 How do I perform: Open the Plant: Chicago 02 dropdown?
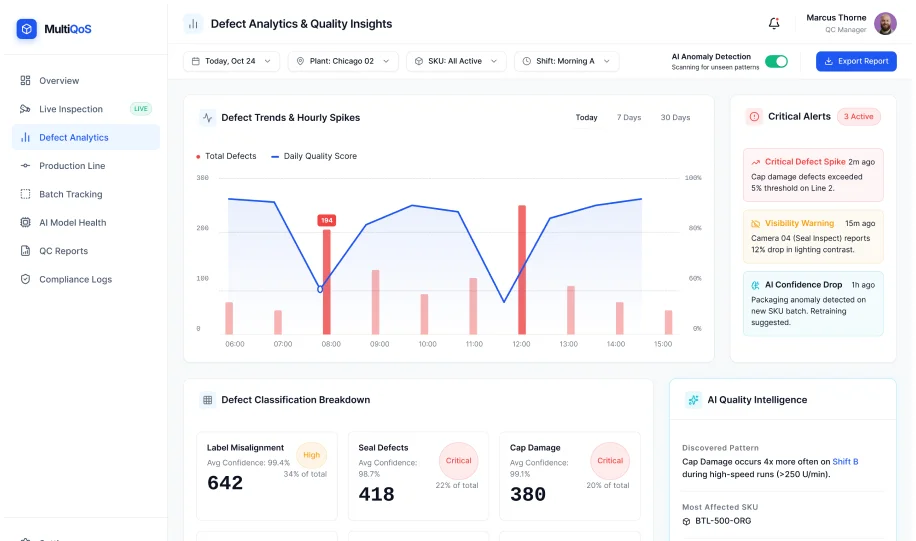pos(343,61)
